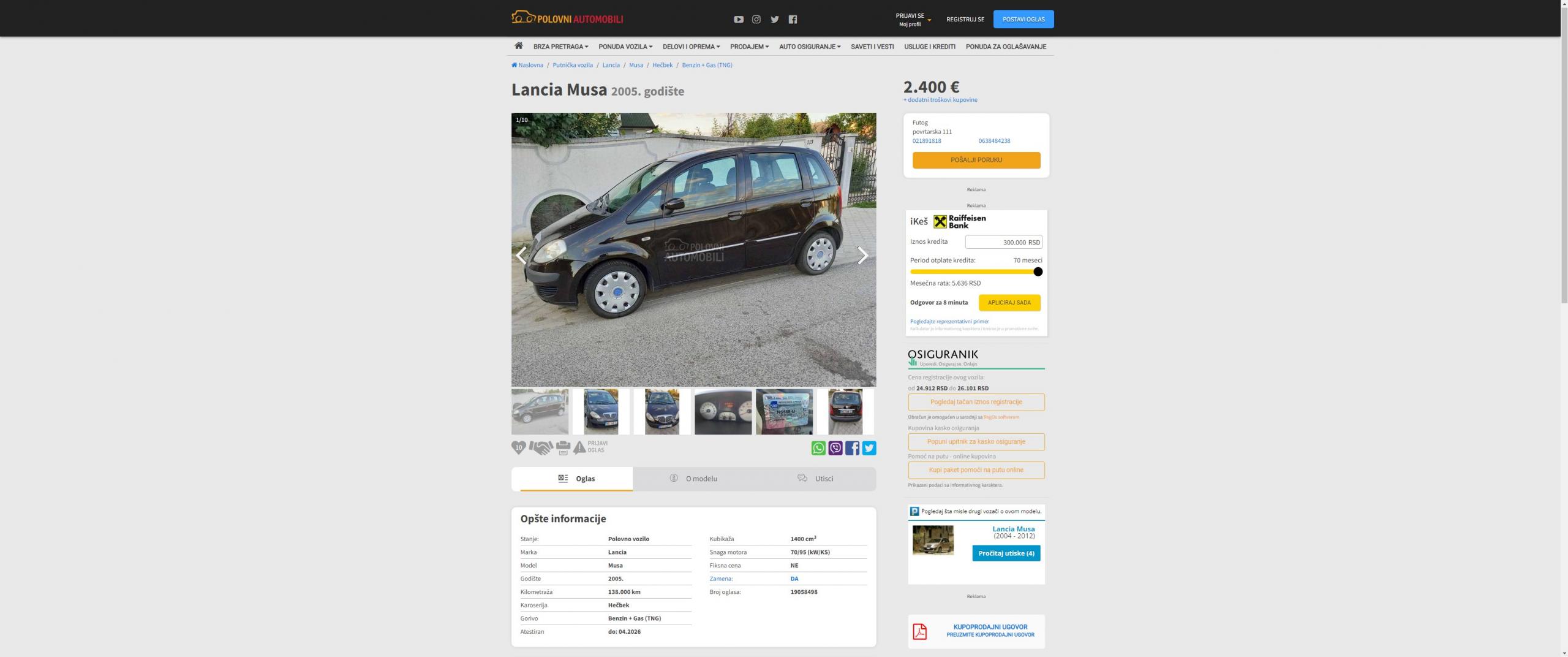Select the dashboard gauge thumbnail
The image size is (1568, 657).
723,412
